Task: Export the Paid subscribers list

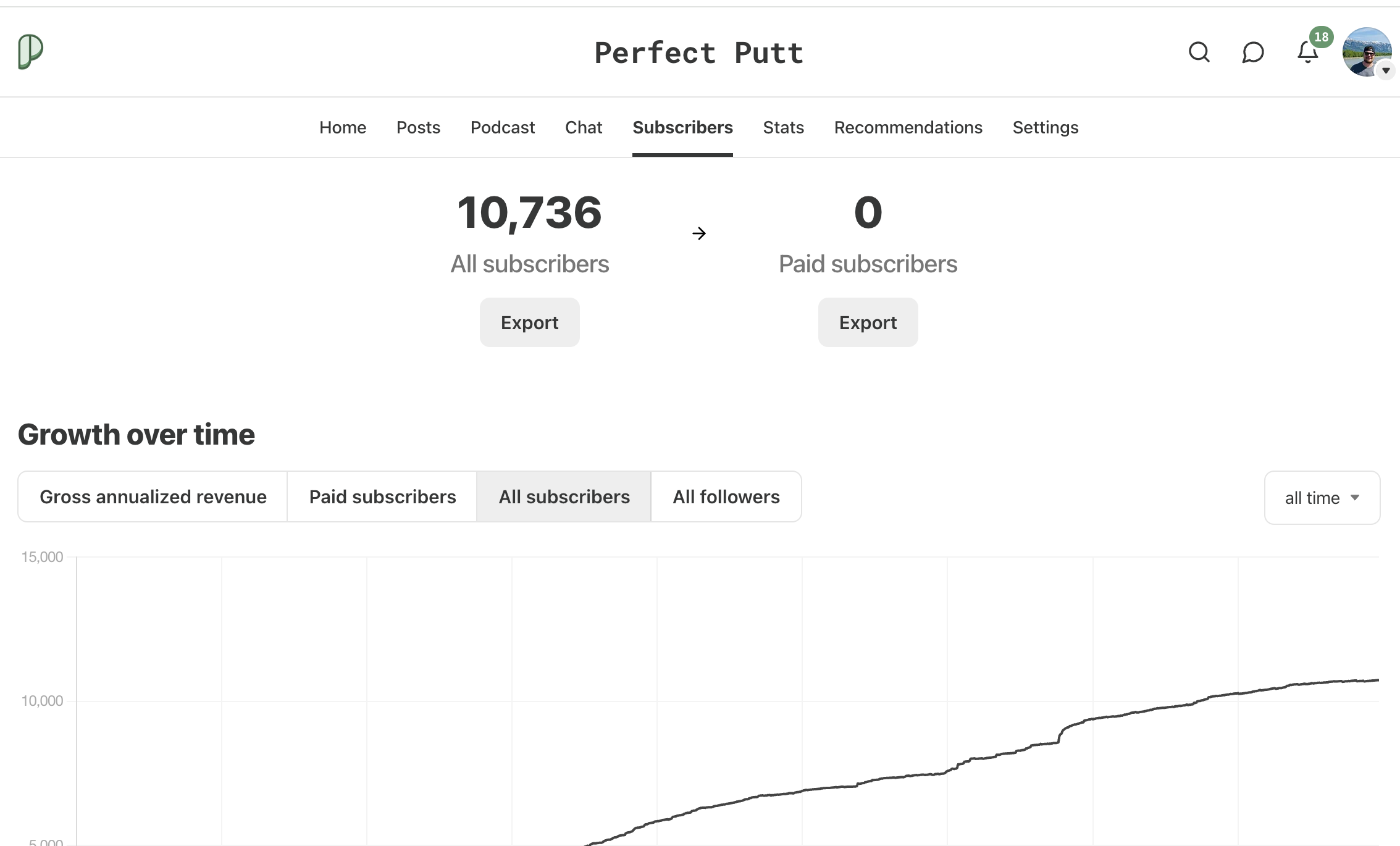Action: pos(868,322)
